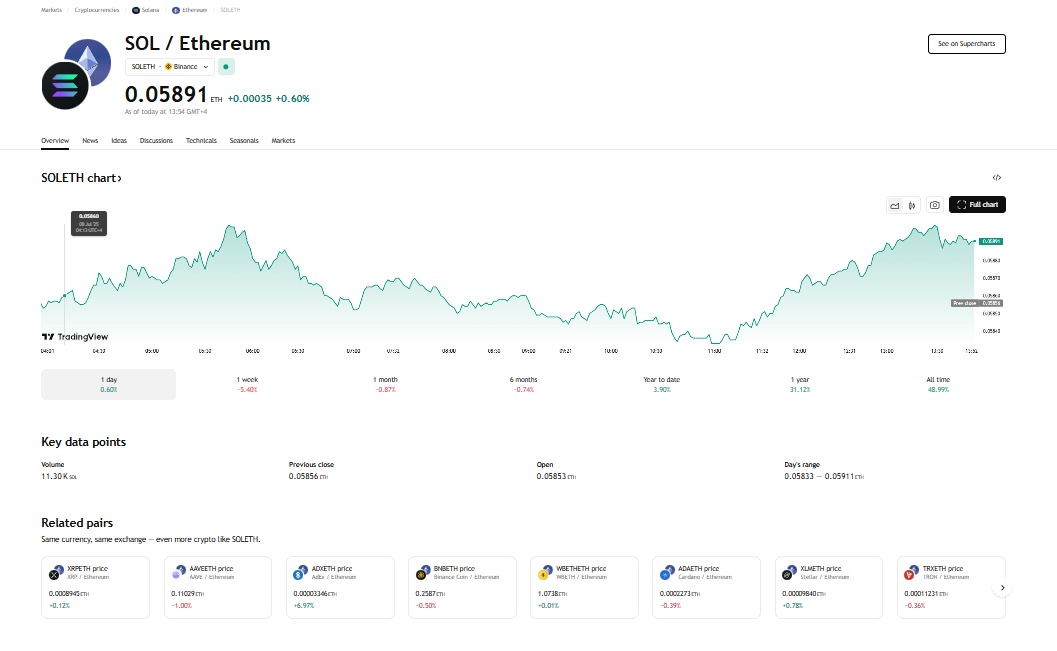Viewport: 1057px width, 651px height.
Task: Open the XRPETH price card
Action: point(95,587)
